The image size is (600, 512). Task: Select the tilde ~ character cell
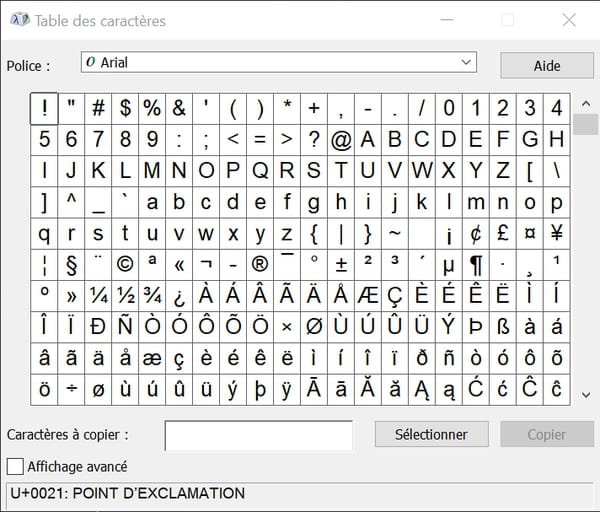pos(395,234)
